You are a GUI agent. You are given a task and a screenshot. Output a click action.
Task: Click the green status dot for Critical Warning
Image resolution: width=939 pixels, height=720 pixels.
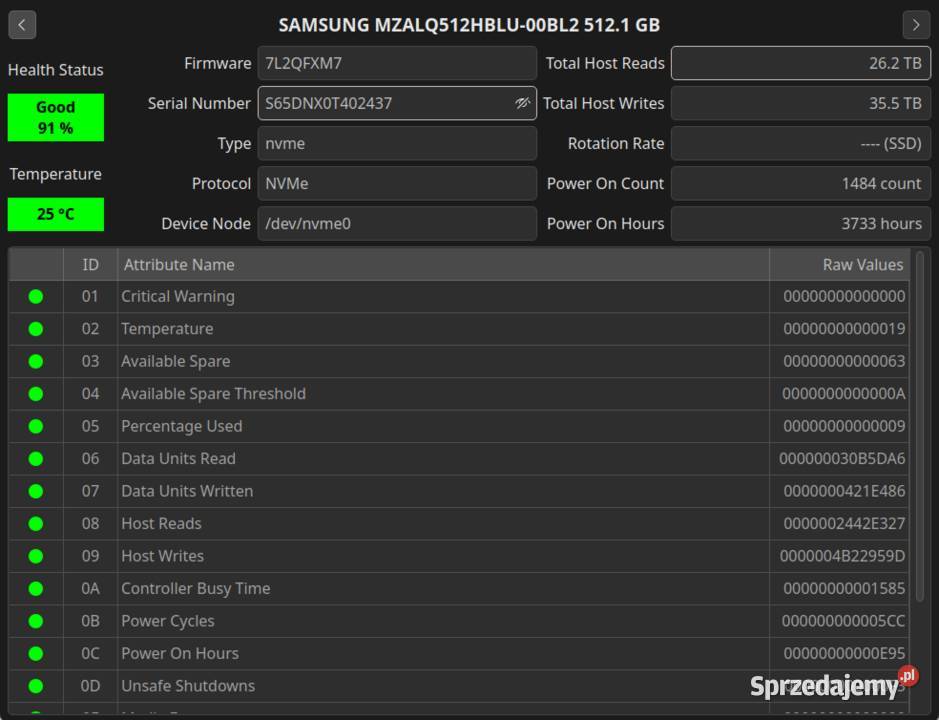pyautogui.click(x=36, y=297)
